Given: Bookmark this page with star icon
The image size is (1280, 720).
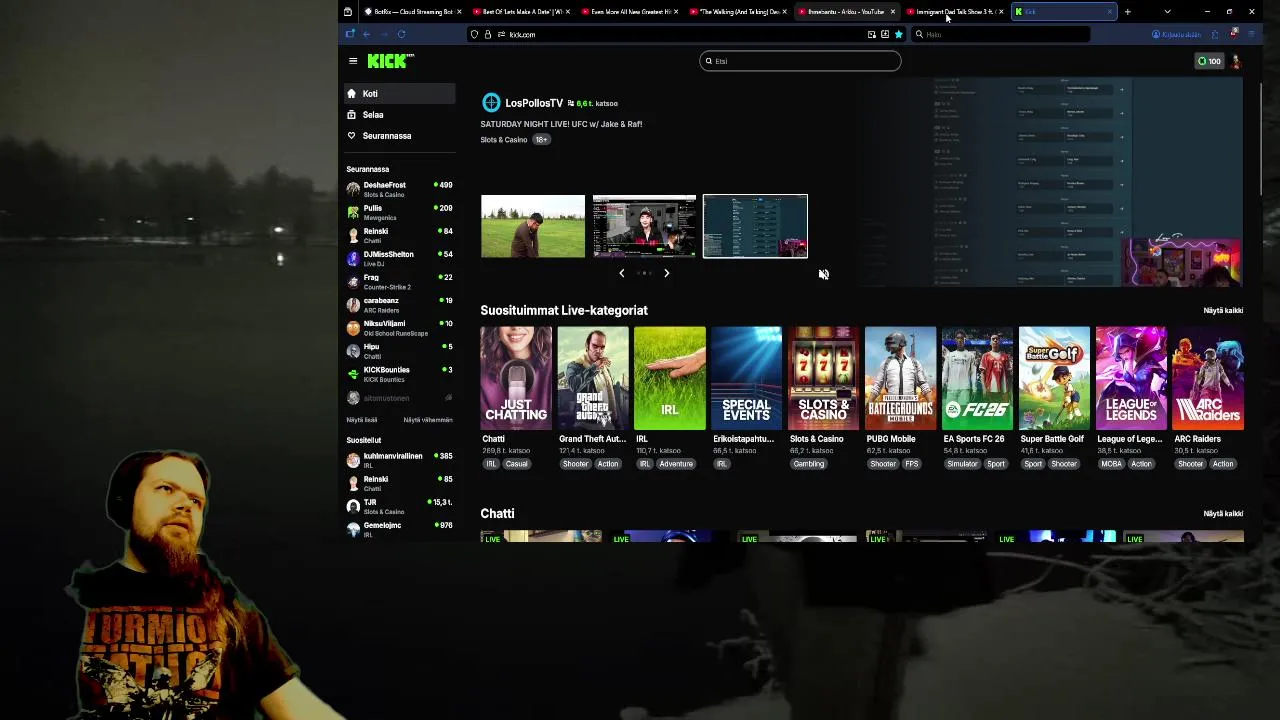Looking at the screenshot, I should 898,34.
